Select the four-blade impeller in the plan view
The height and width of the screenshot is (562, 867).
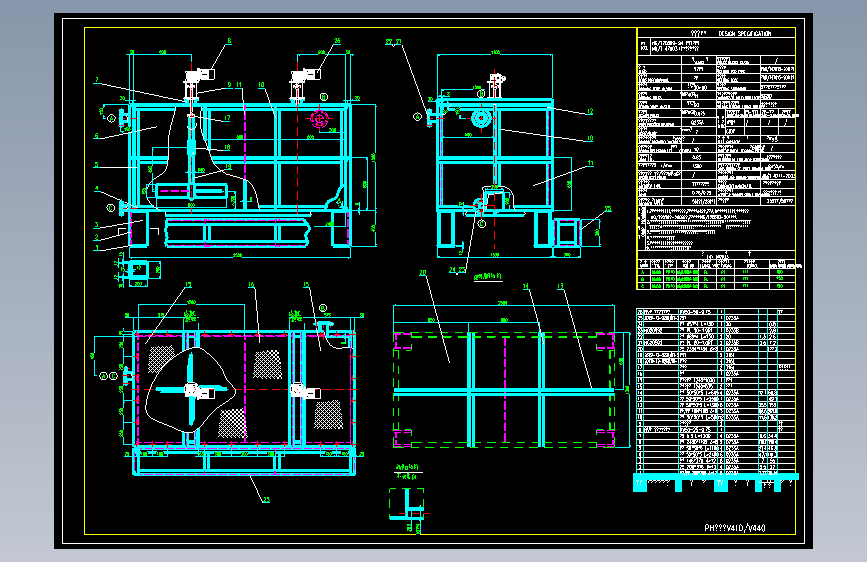[x=191, y=389]
